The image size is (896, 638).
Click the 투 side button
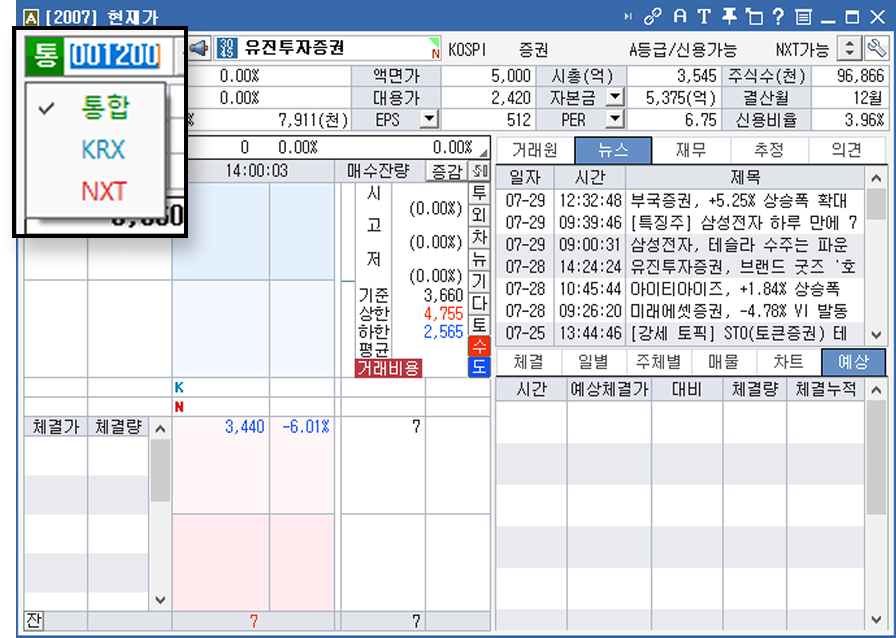click(478, 193)
